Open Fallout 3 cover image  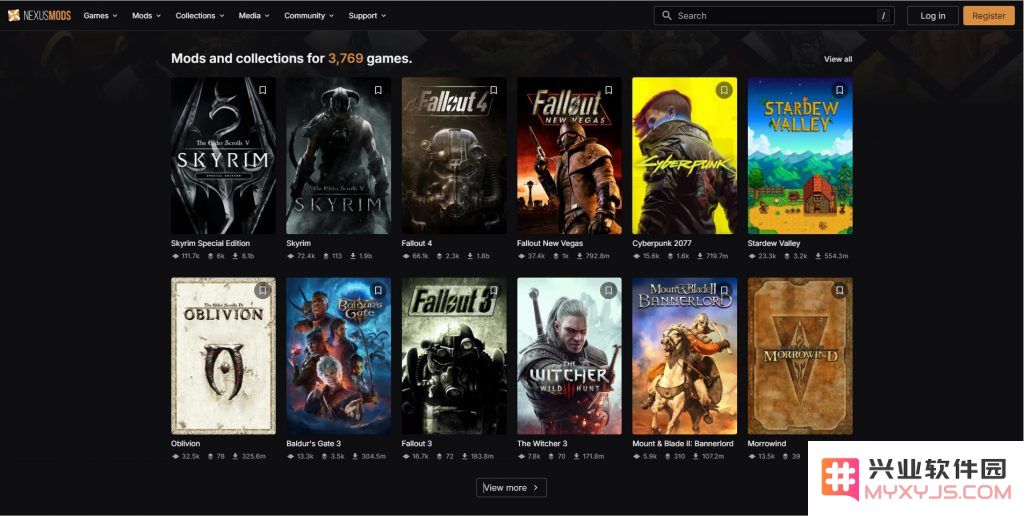pyautogui.click(x=454, y=356)
